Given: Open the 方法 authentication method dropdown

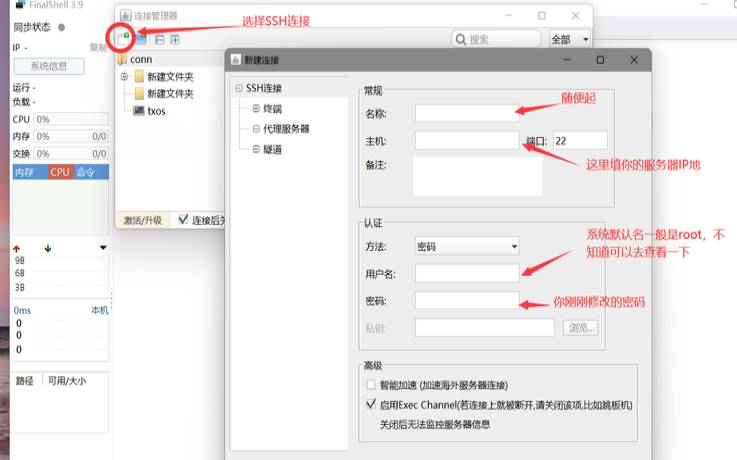Looking at the screenshot, I should 467,246.
